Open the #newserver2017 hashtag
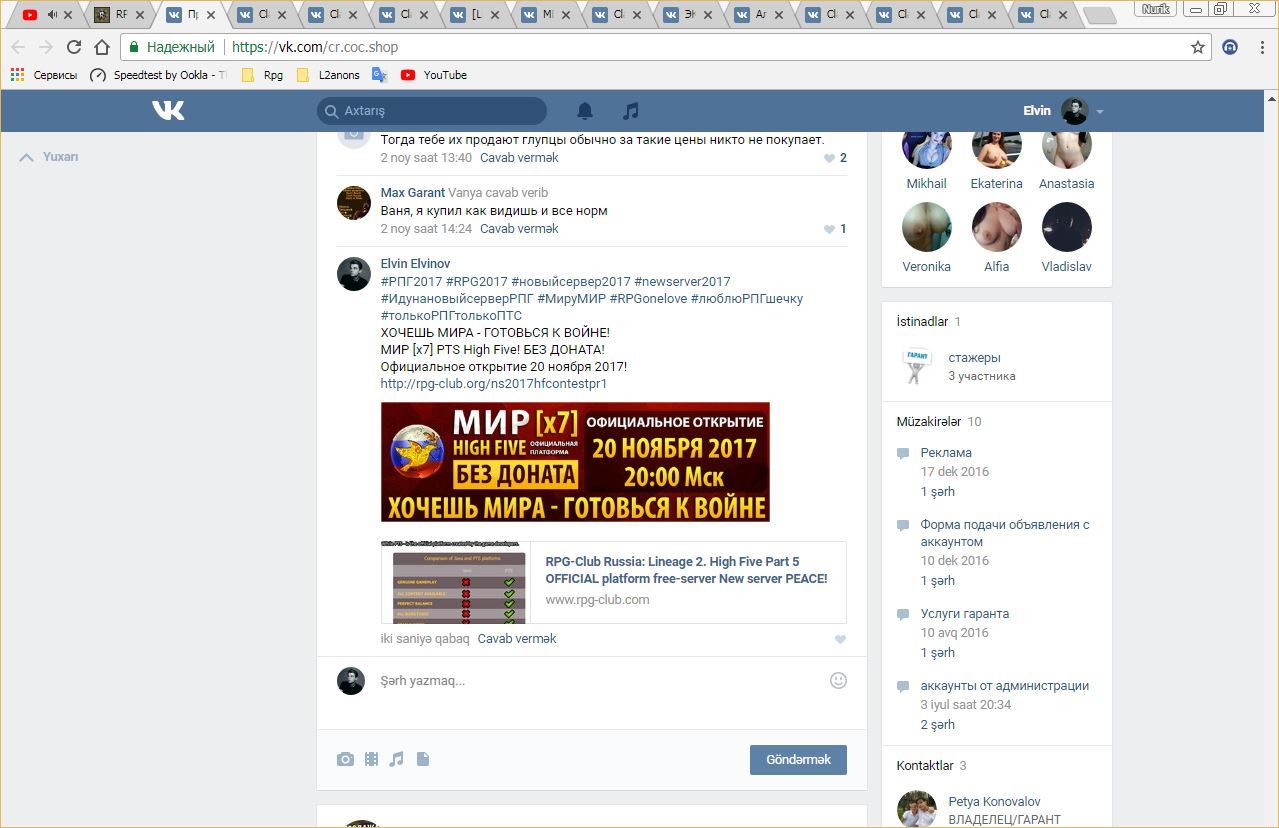This screenshot has width=1279, height=828. 682,282
